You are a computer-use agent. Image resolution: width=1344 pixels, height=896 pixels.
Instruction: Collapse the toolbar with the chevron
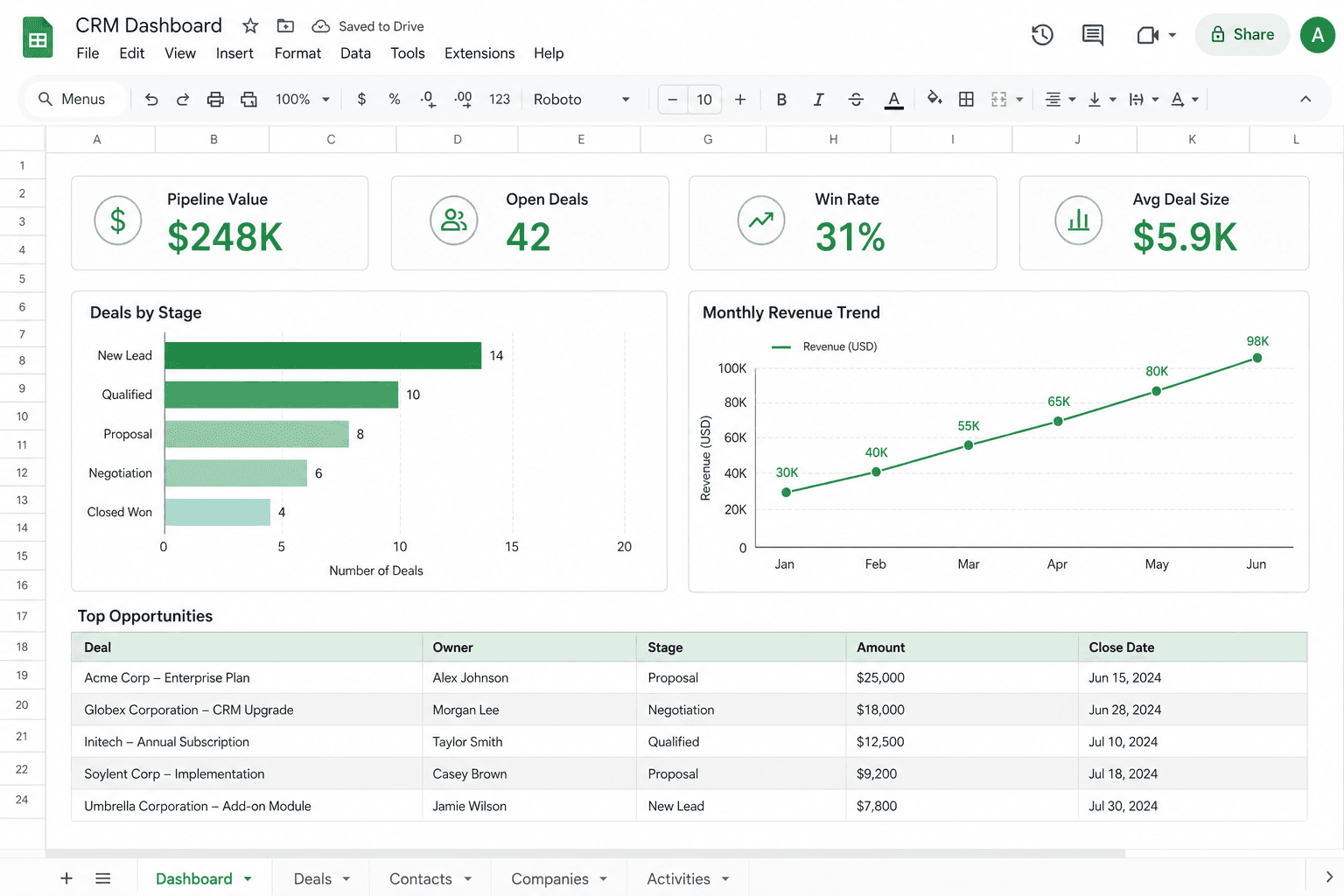click(x=1305, y=99)
